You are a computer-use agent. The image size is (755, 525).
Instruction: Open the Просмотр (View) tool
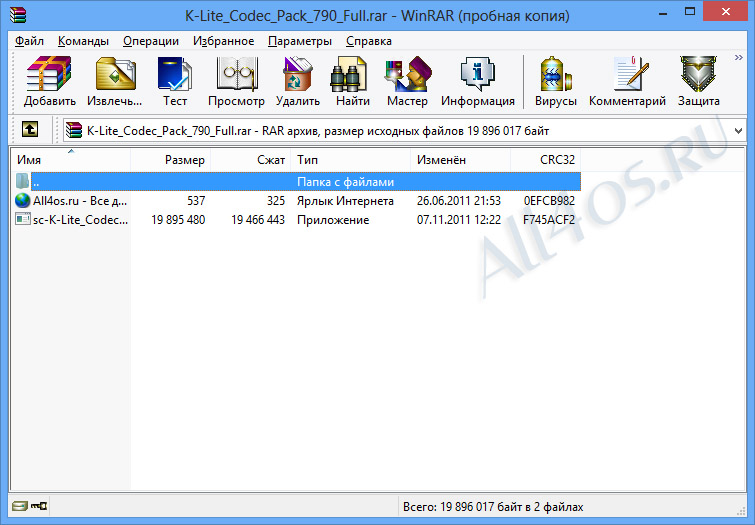[x=236, y=73]
